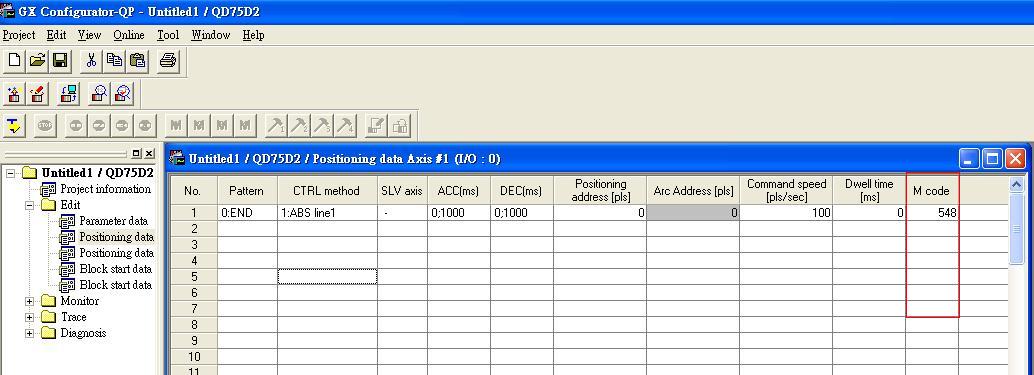Select Parameter data in tree

click(113, 221)
